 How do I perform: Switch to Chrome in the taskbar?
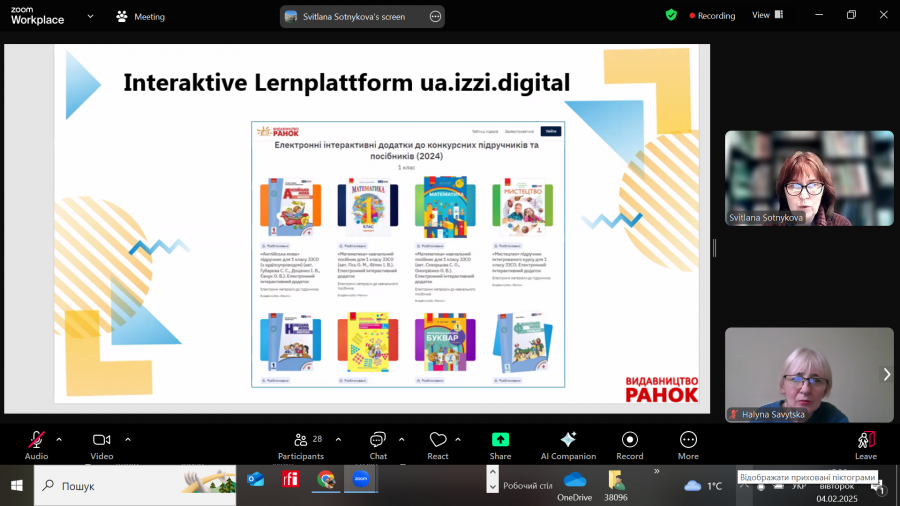pos(326,479)
